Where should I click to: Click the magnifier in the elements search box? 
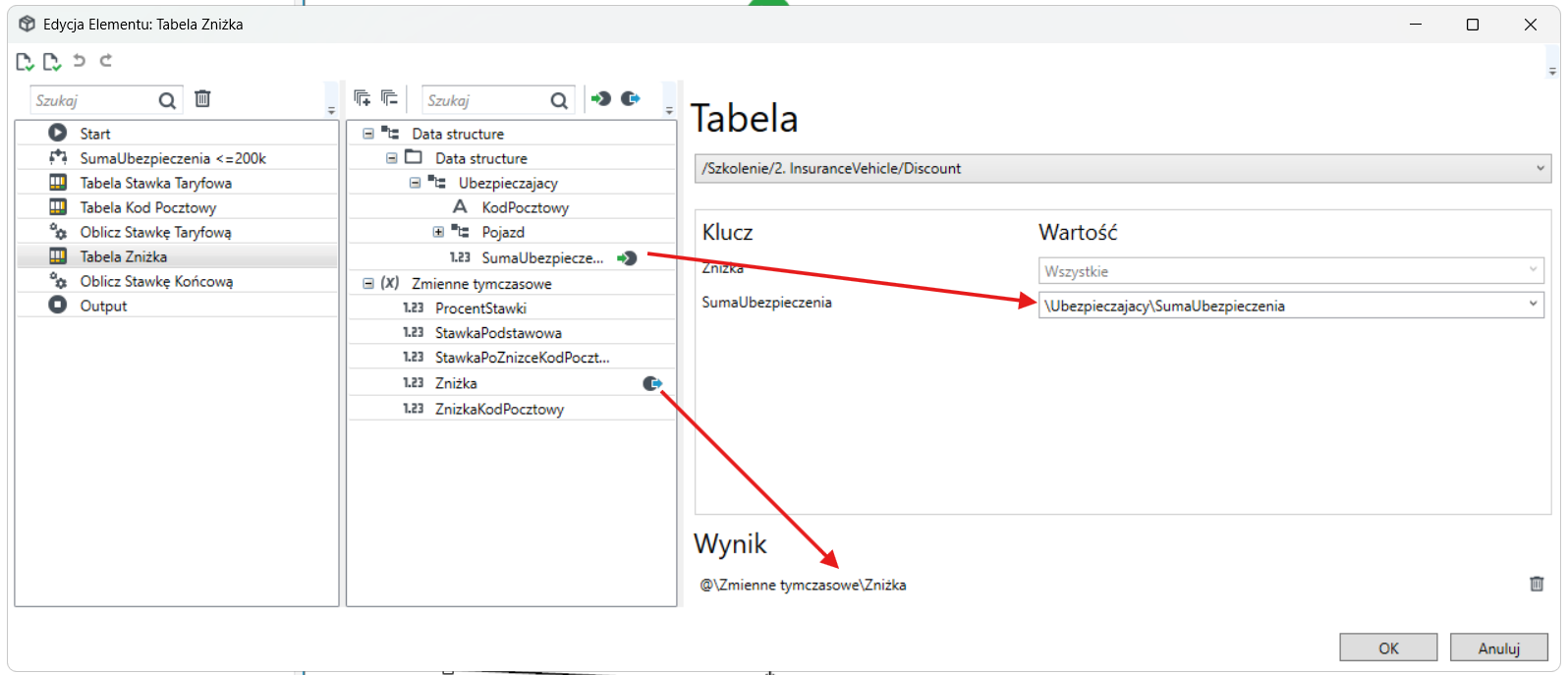coord(167,100)
